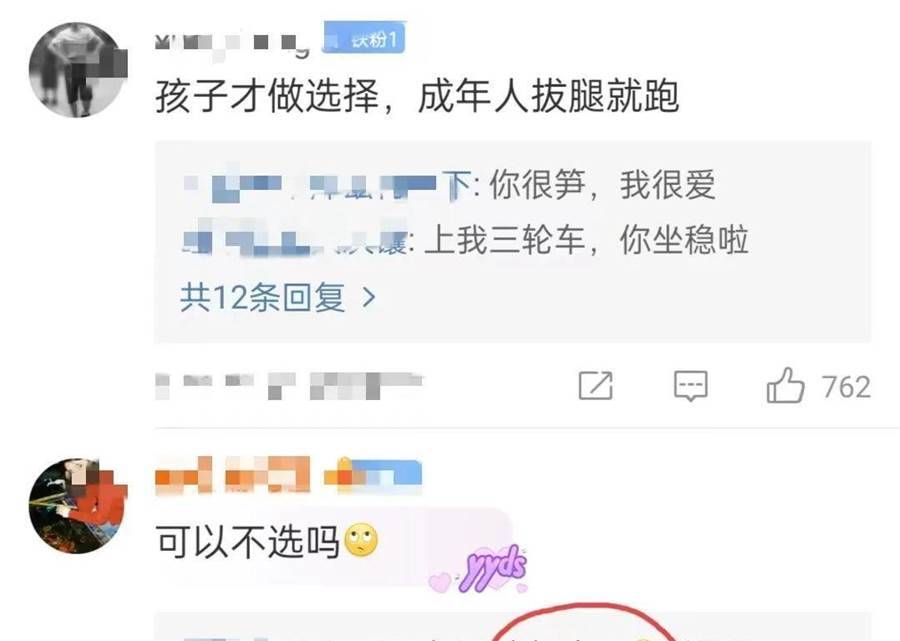
Task: Expand all 12 replies link
Action: (x=278, y=297)
